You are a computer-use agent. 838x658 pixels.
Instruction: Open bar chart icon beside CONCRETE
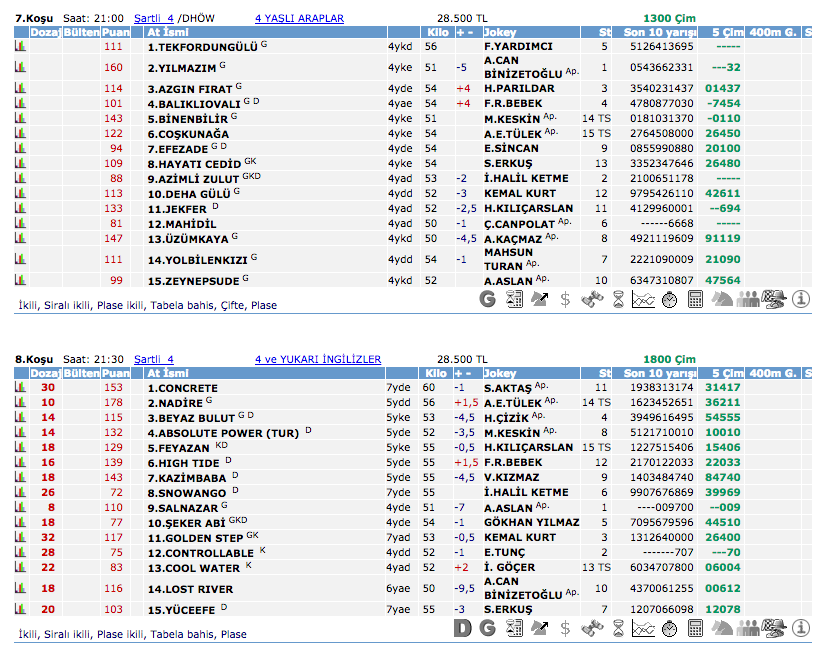(x=20, y=388)
